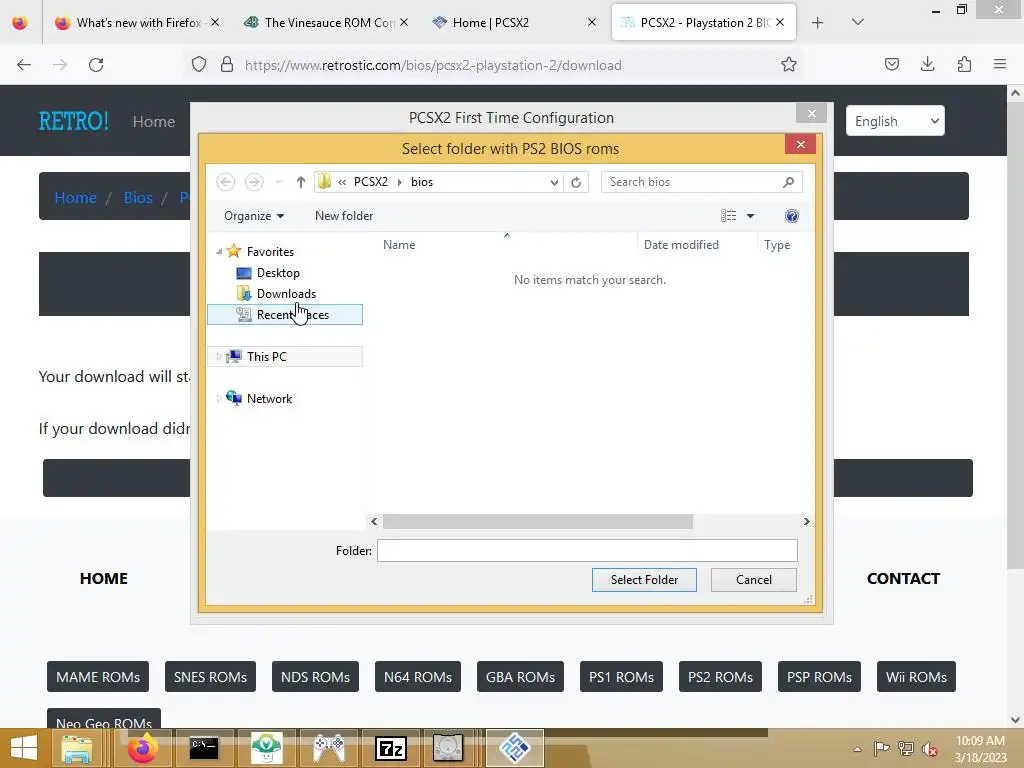Open the Bios breadcrumb link
The width and height of the screenshot is (1024, 768).
point(138,197)
